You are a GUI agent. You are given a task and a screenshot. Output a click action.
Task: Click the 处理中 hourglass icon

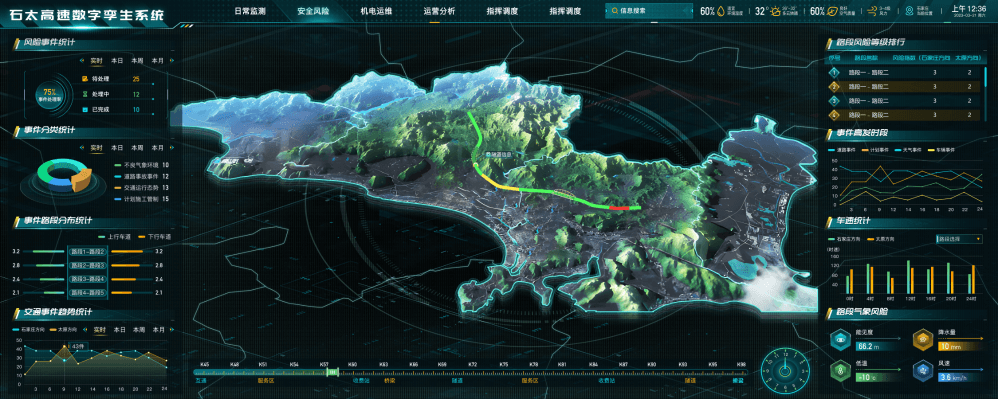[x=85, y=94]
